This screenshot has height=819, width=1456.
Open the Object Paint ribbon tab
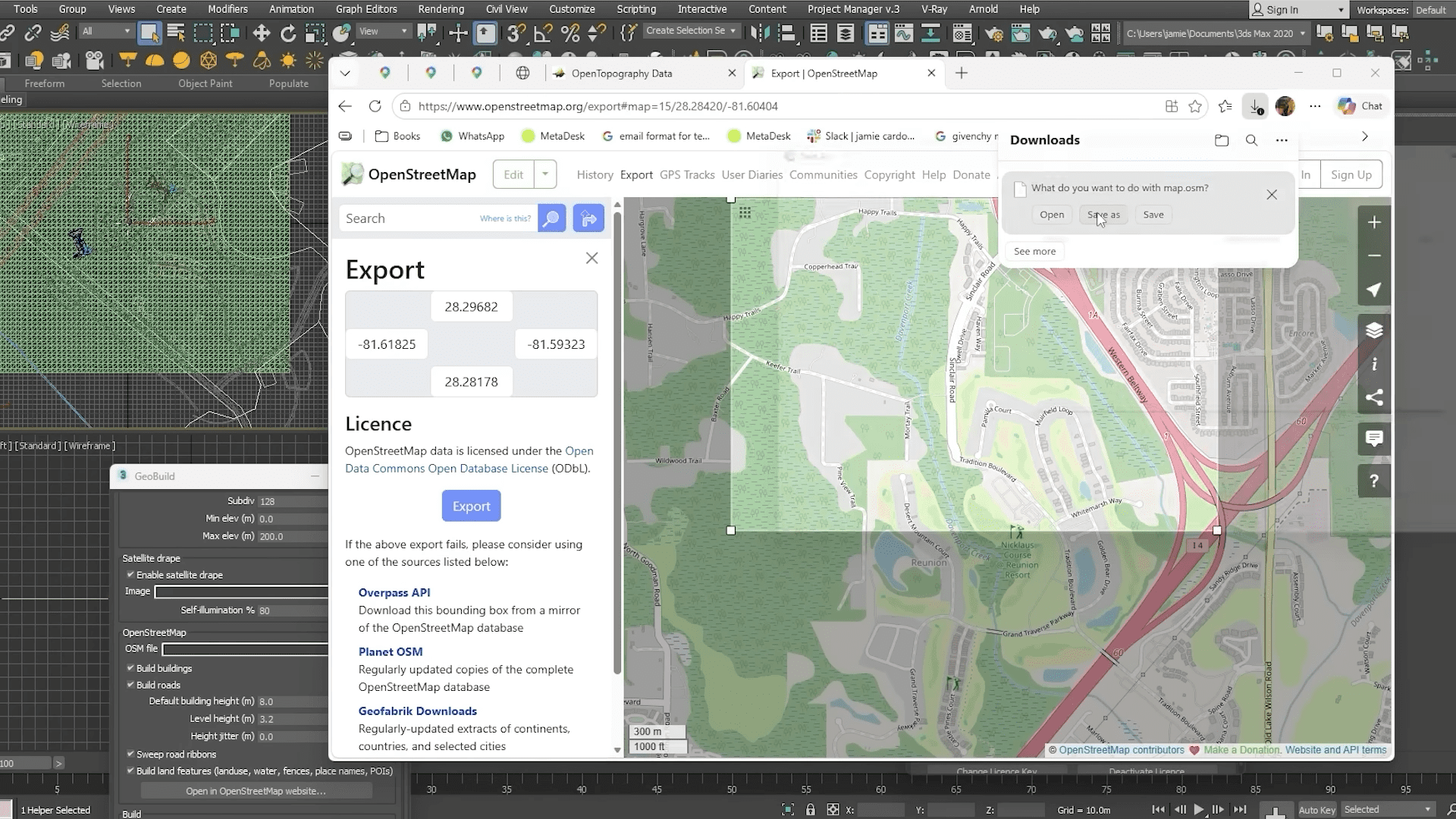click(x=206, y=83)
